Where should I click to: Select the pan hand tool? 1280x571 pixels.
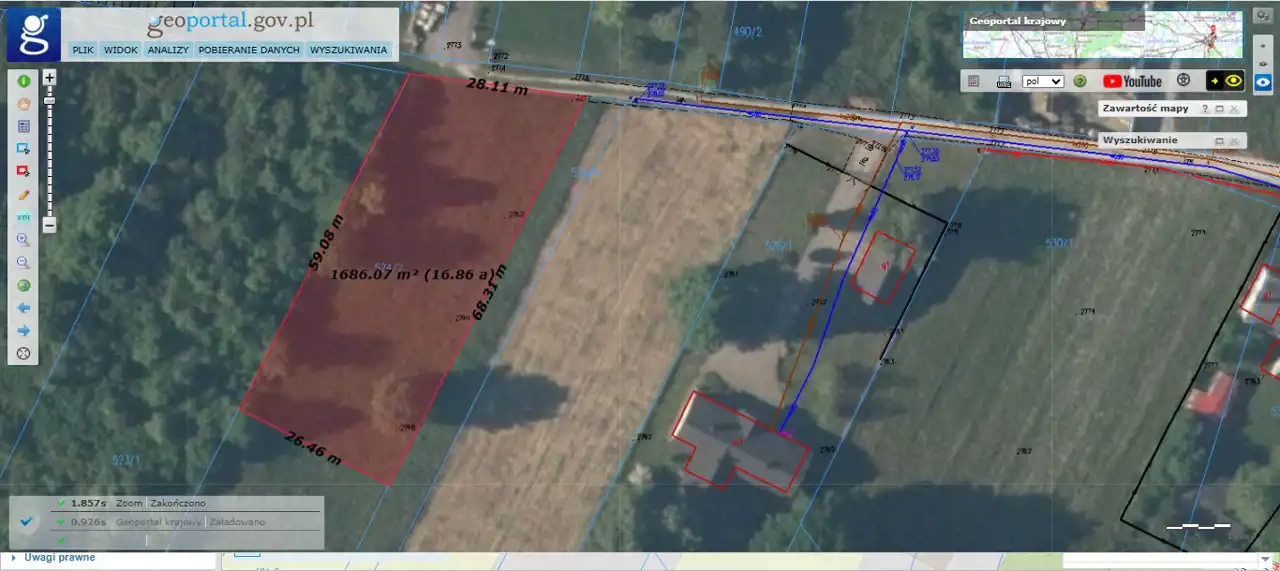point(23,103)
